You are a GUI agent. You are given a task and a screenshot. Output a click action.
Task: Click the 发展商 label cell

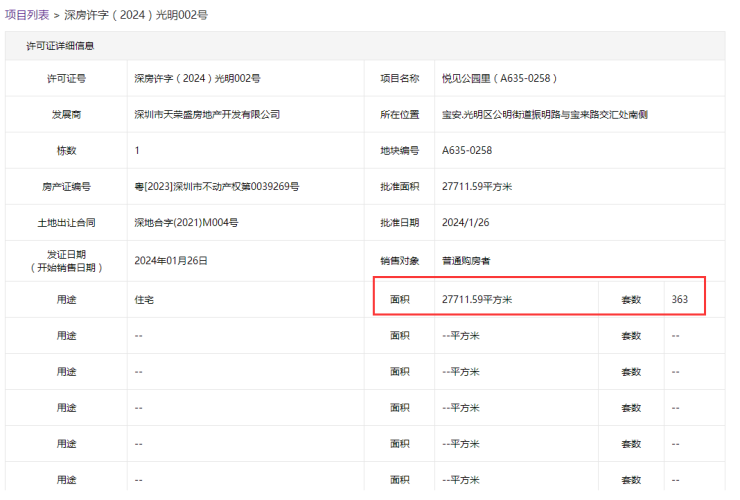[x=67, y=114]
